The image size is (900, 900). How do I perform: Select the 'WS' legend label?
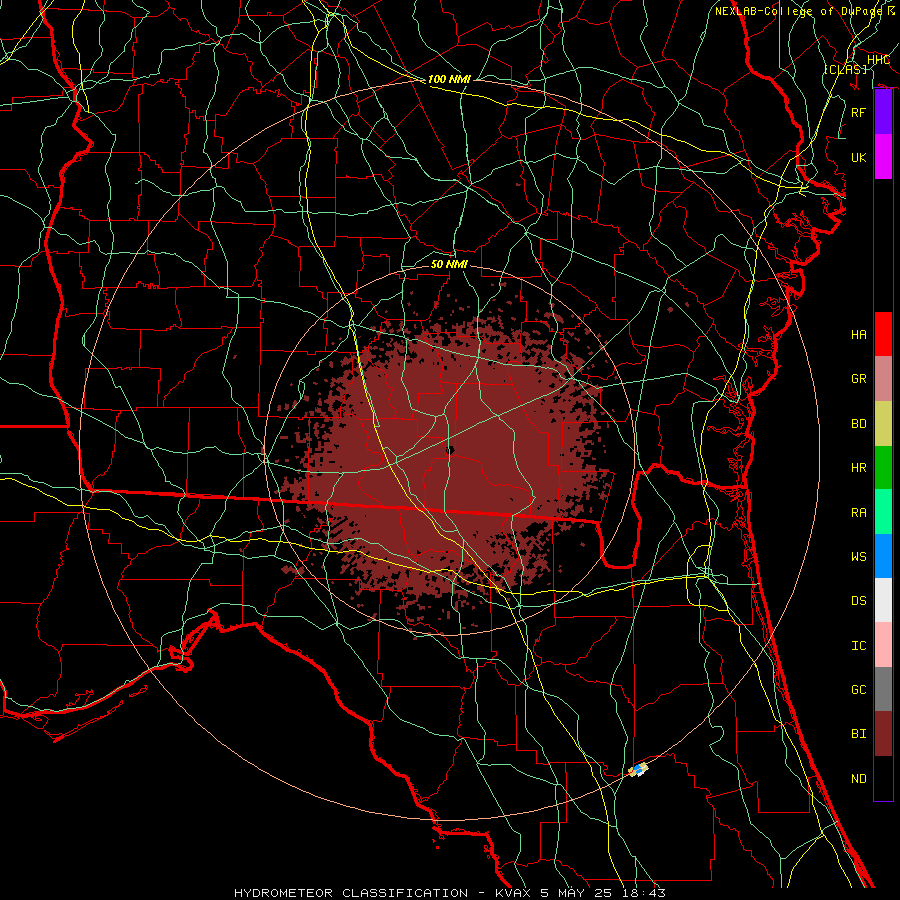pyautogui.click(x=859, y=557)
